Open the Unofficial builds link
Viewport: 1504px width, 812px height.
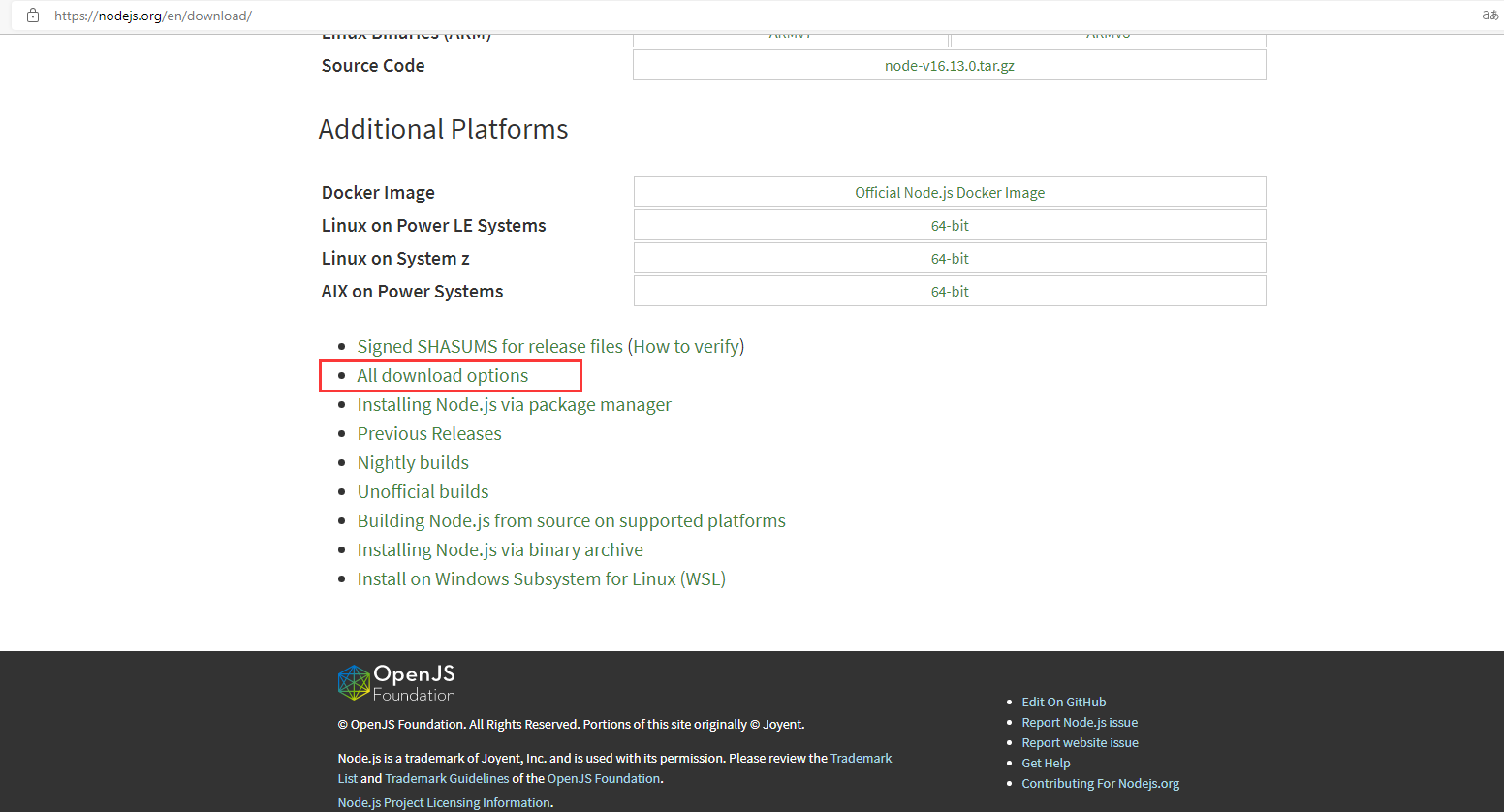tap(423, 492)
